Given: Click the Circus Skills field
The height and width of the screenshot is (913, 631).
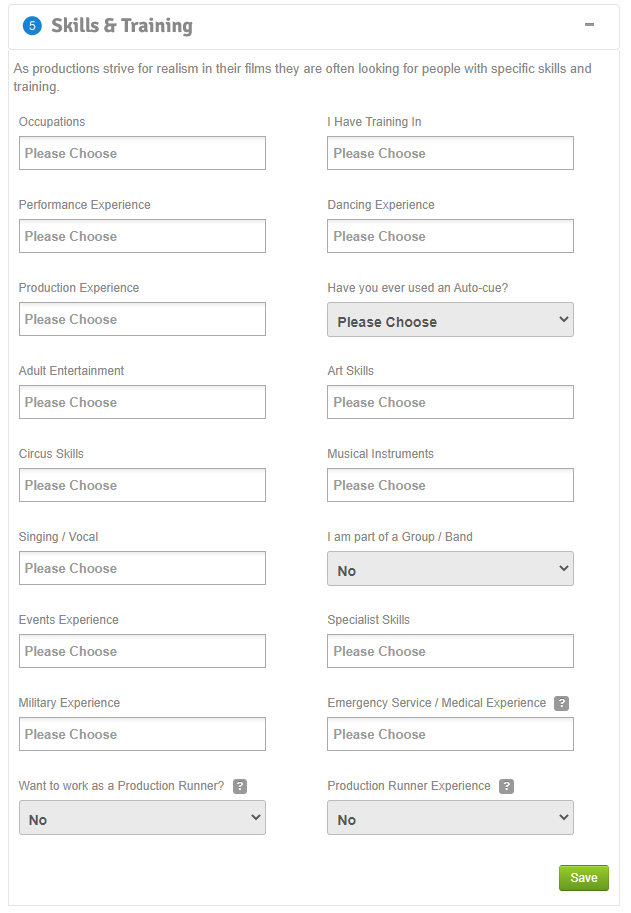Looking at the screenshot, I should [x=142, y=485].
